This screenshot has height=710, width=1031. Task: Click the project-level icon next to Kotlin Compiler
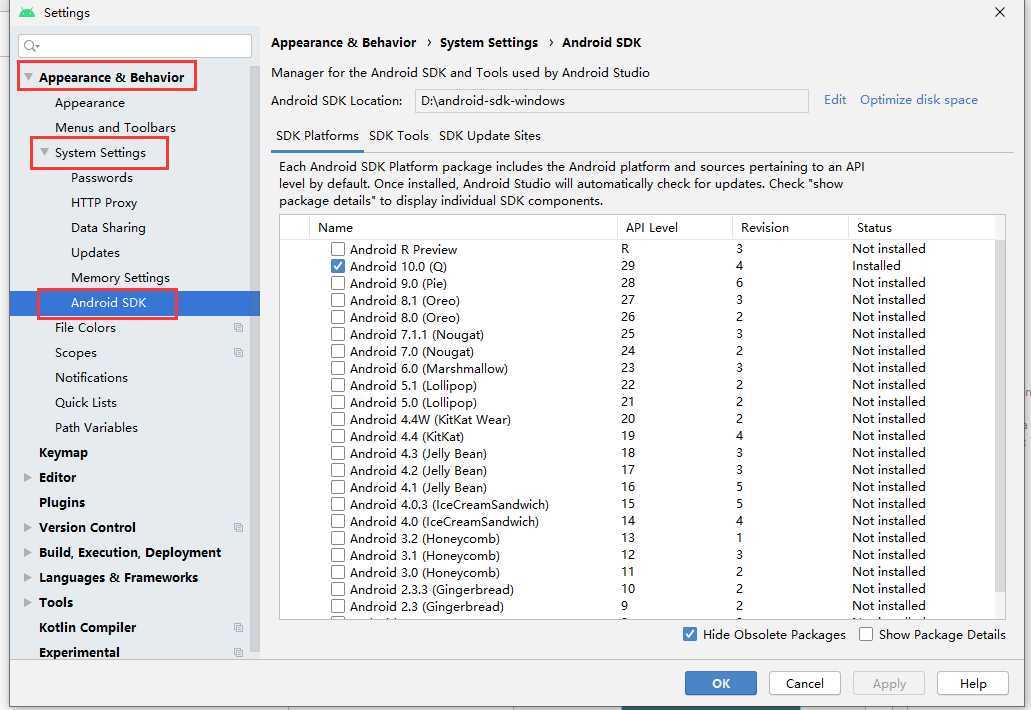[x=238, y=627]
